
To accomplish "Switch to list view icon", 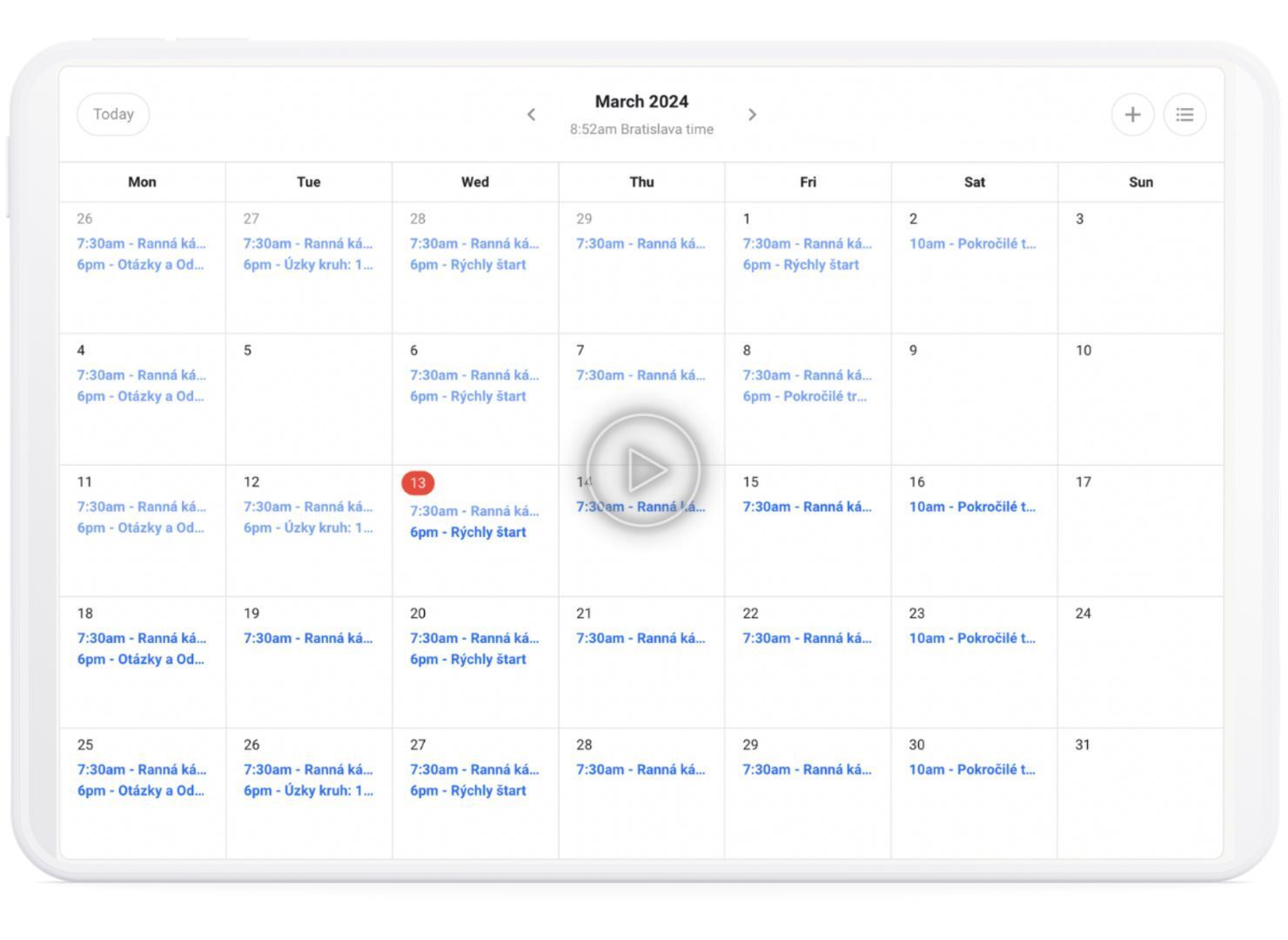I will 1184,115.
